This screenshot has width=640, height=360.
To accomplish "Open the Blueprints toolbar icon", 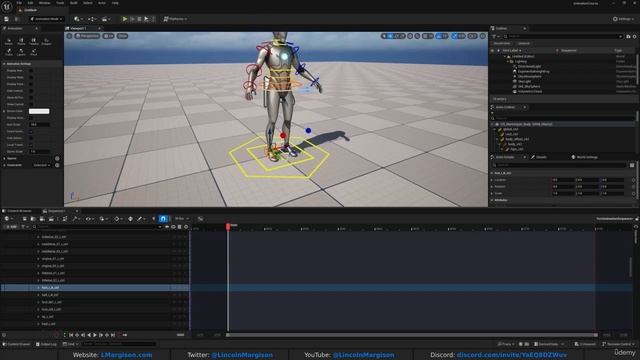I will [92, 19].
